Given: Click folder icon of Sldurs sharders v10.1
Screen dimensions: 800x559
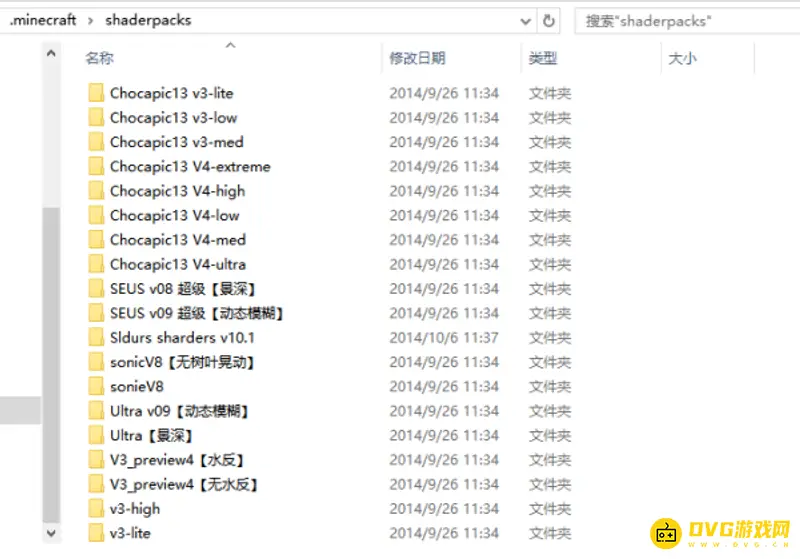Looking at the screenshot, I should click(x=96, y=338).
